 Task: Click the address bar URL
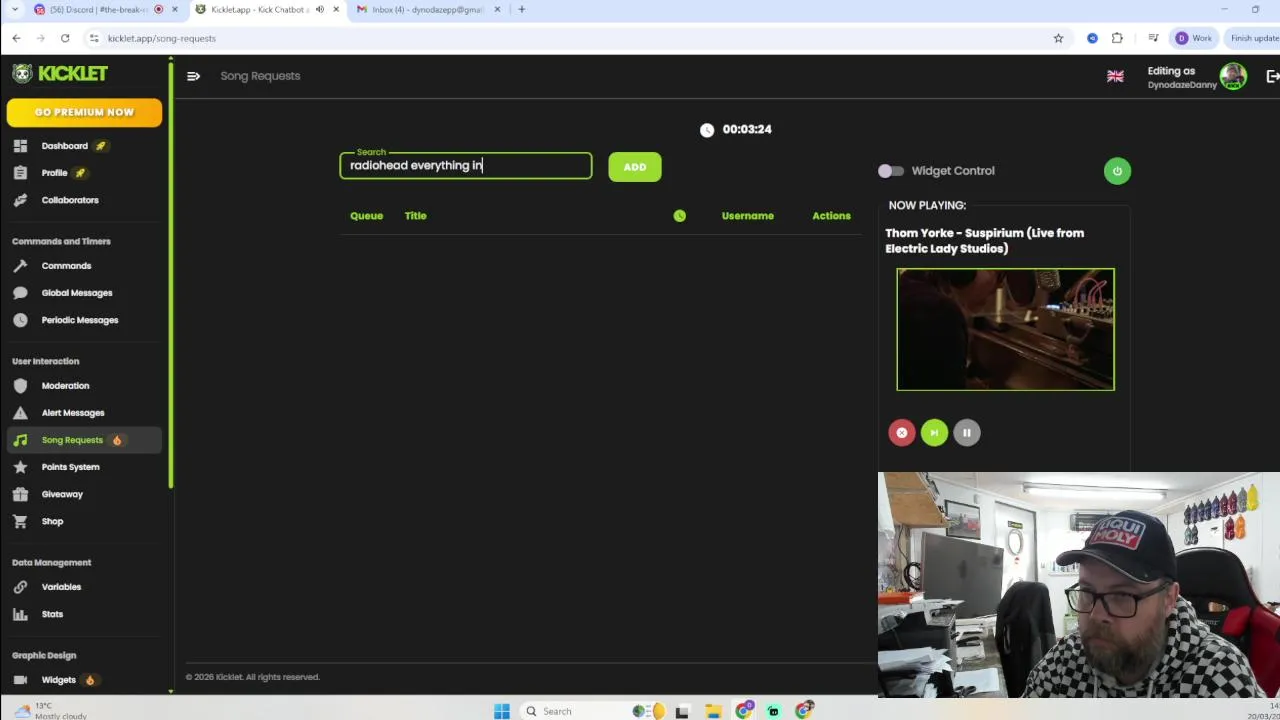point(162,38)
